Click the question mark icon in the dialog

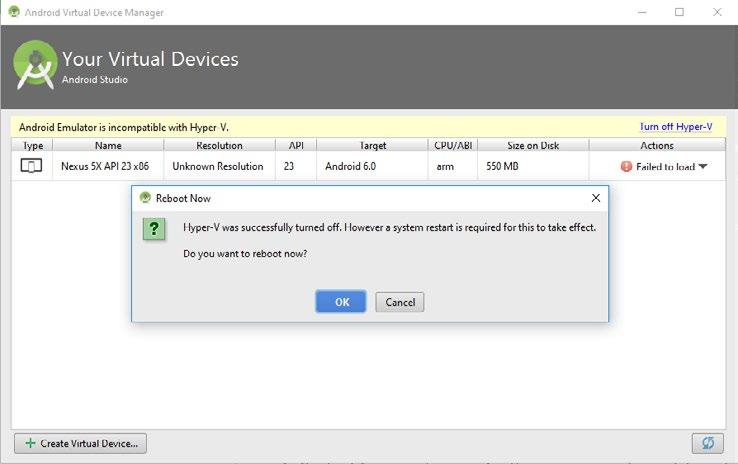point(154,229)
